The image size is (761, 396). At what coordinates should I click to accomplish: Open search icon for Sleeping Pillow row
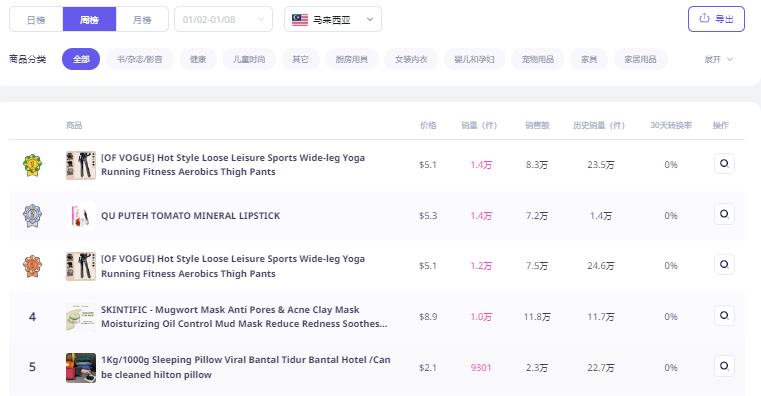pyautogui.click(x=724, y=366)
